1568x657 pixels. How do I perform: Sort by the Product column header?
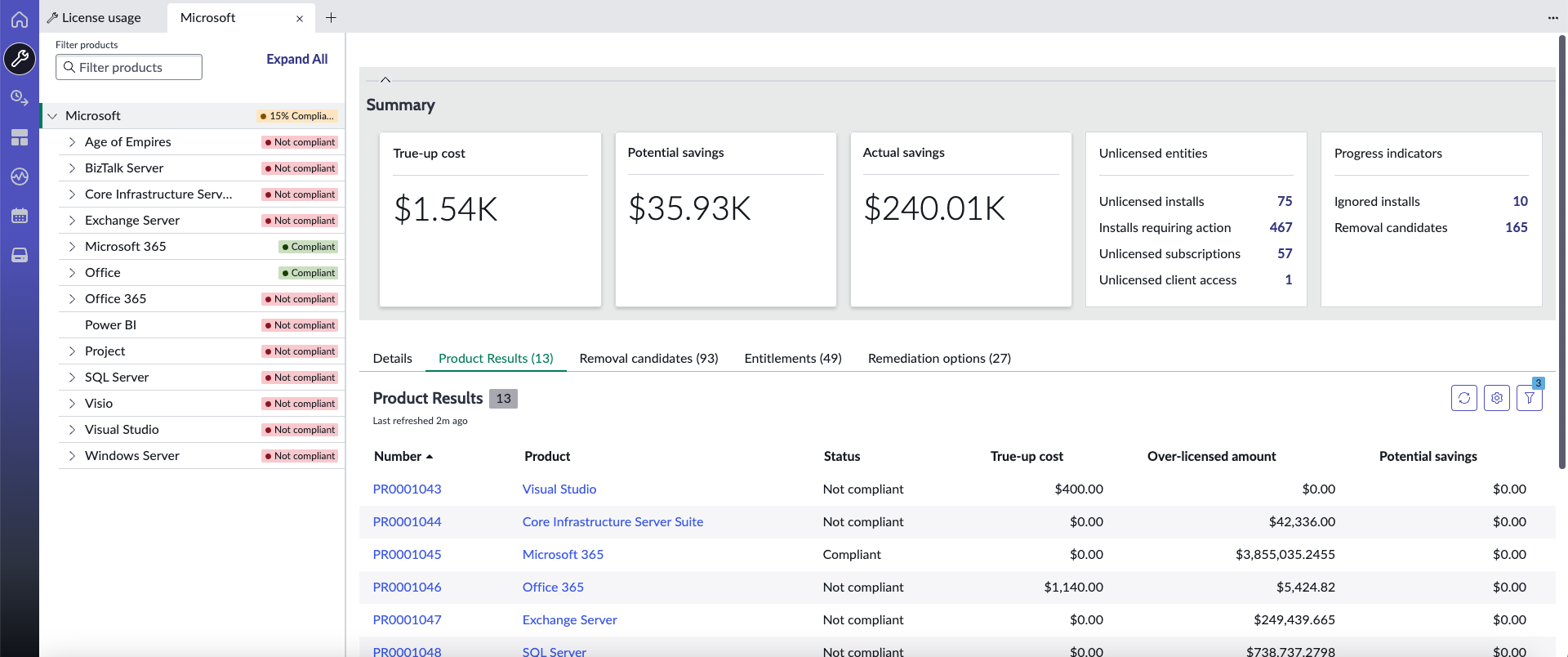click(x=547, y=456)
